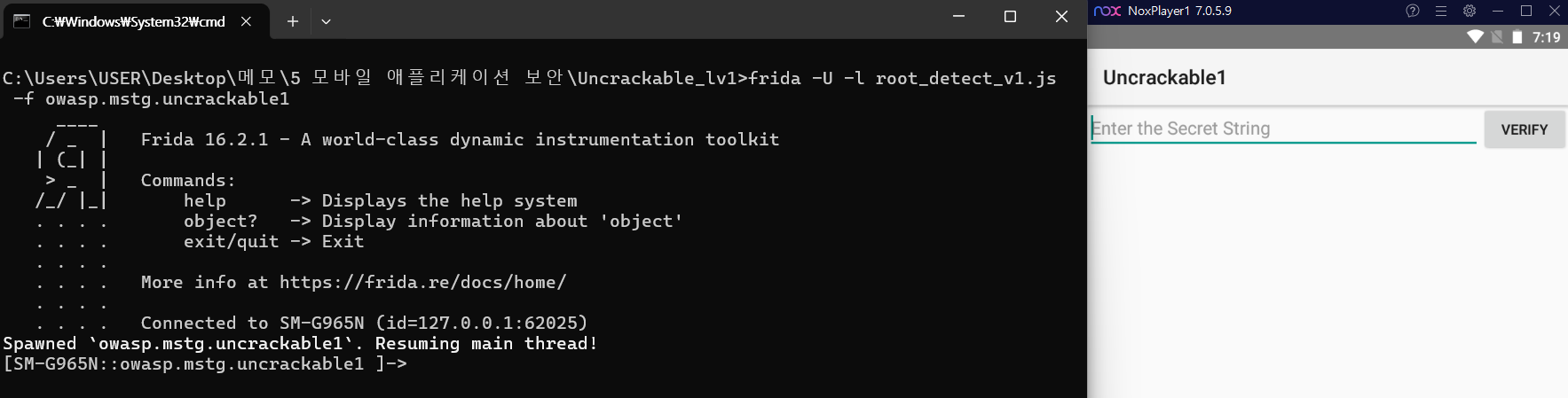The height and width of the screenshot is (398, 1568).
Task: Select the C:\Windows\System32\cmd tab
Action: pos(133,21)
